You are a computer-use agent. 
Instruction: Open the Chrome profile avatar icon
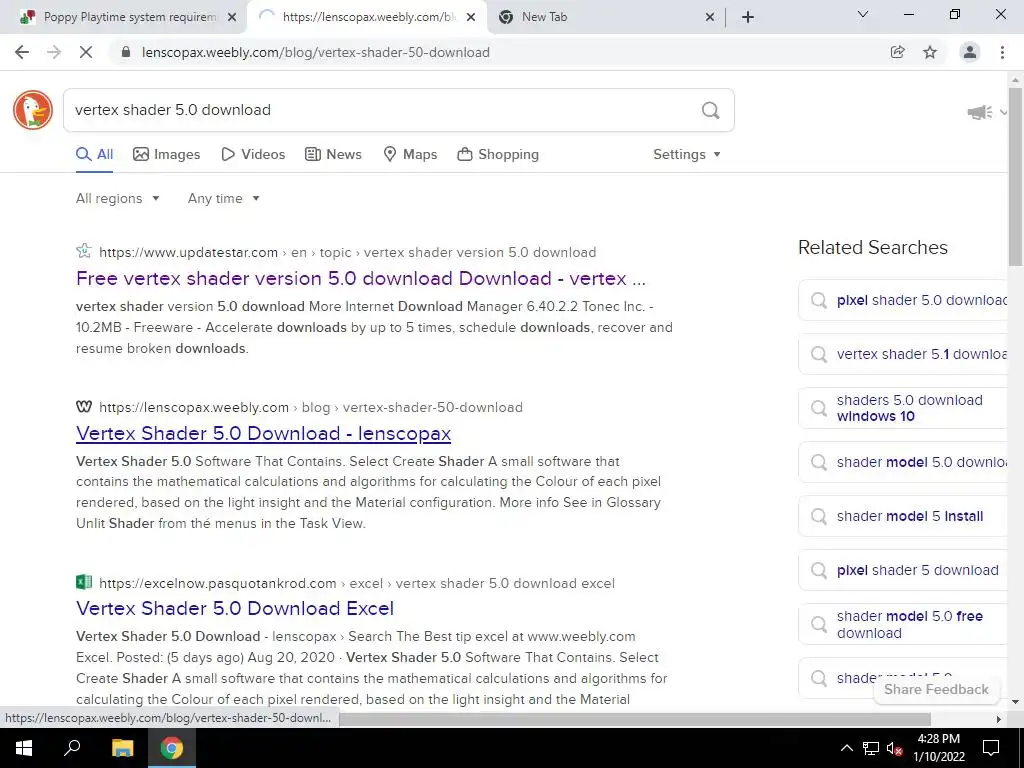coord(970,52)
